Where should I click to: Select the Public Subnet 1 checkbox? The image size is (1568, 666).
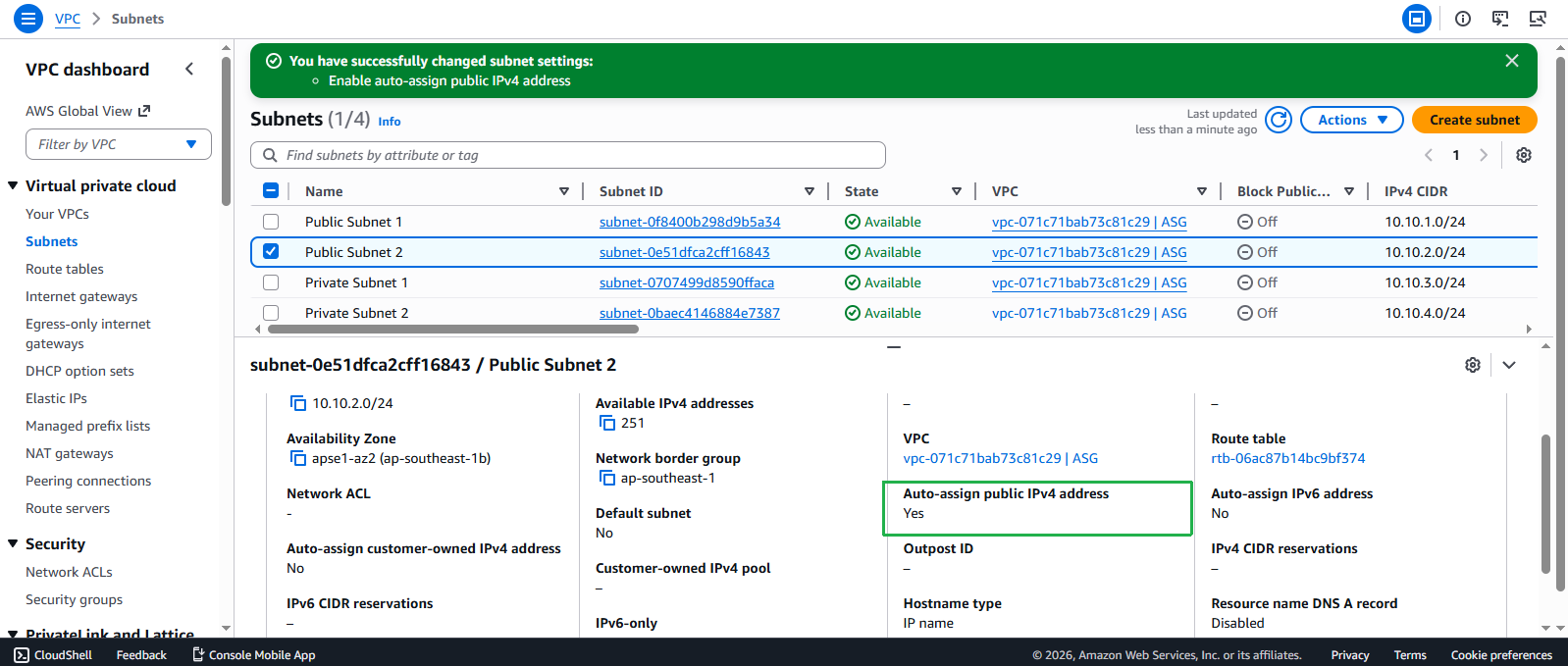[x=271, y=222]
